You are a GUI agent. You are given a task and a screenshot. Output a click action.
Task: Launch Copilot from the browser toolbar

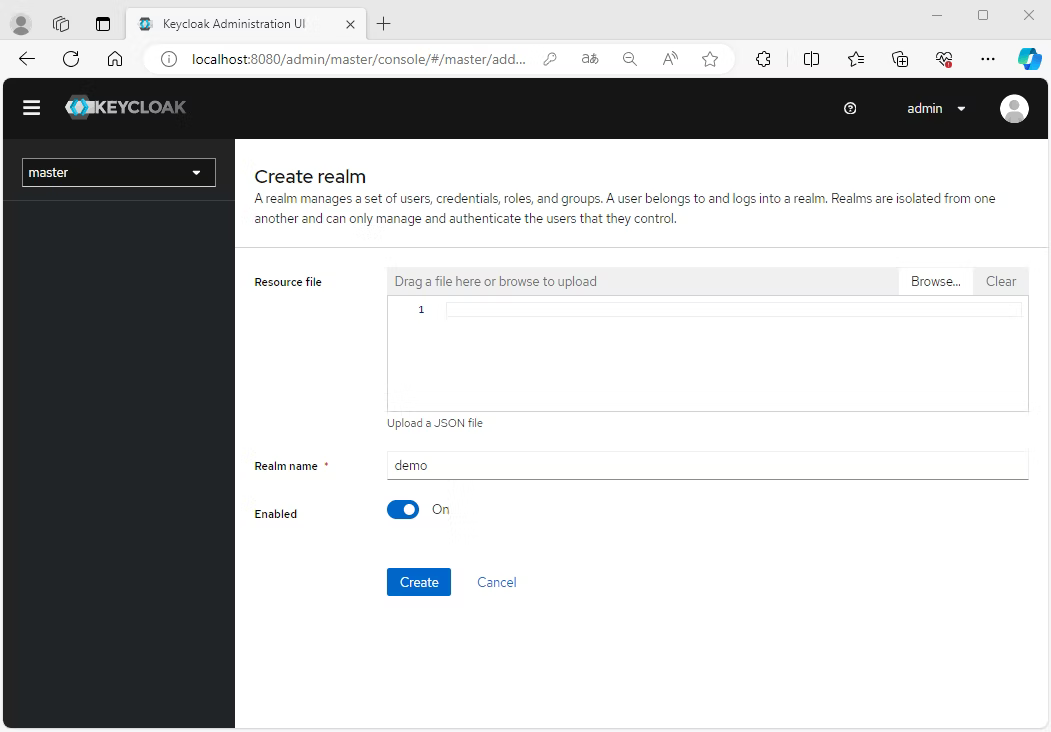[1029, 59]
